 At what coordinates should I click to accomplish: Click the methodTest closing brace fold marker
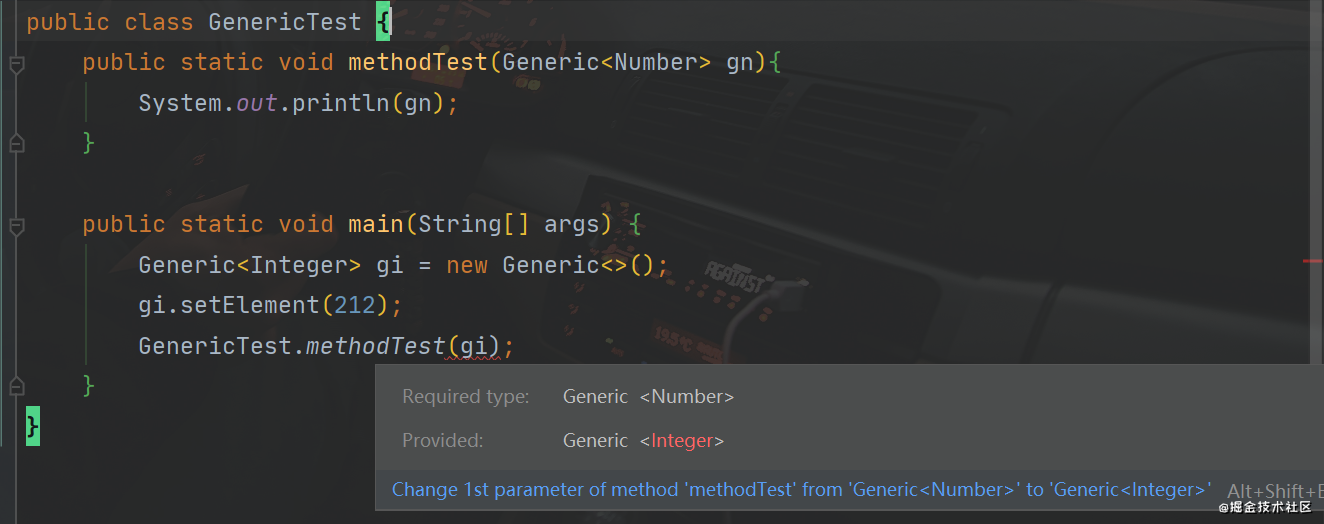16,145
